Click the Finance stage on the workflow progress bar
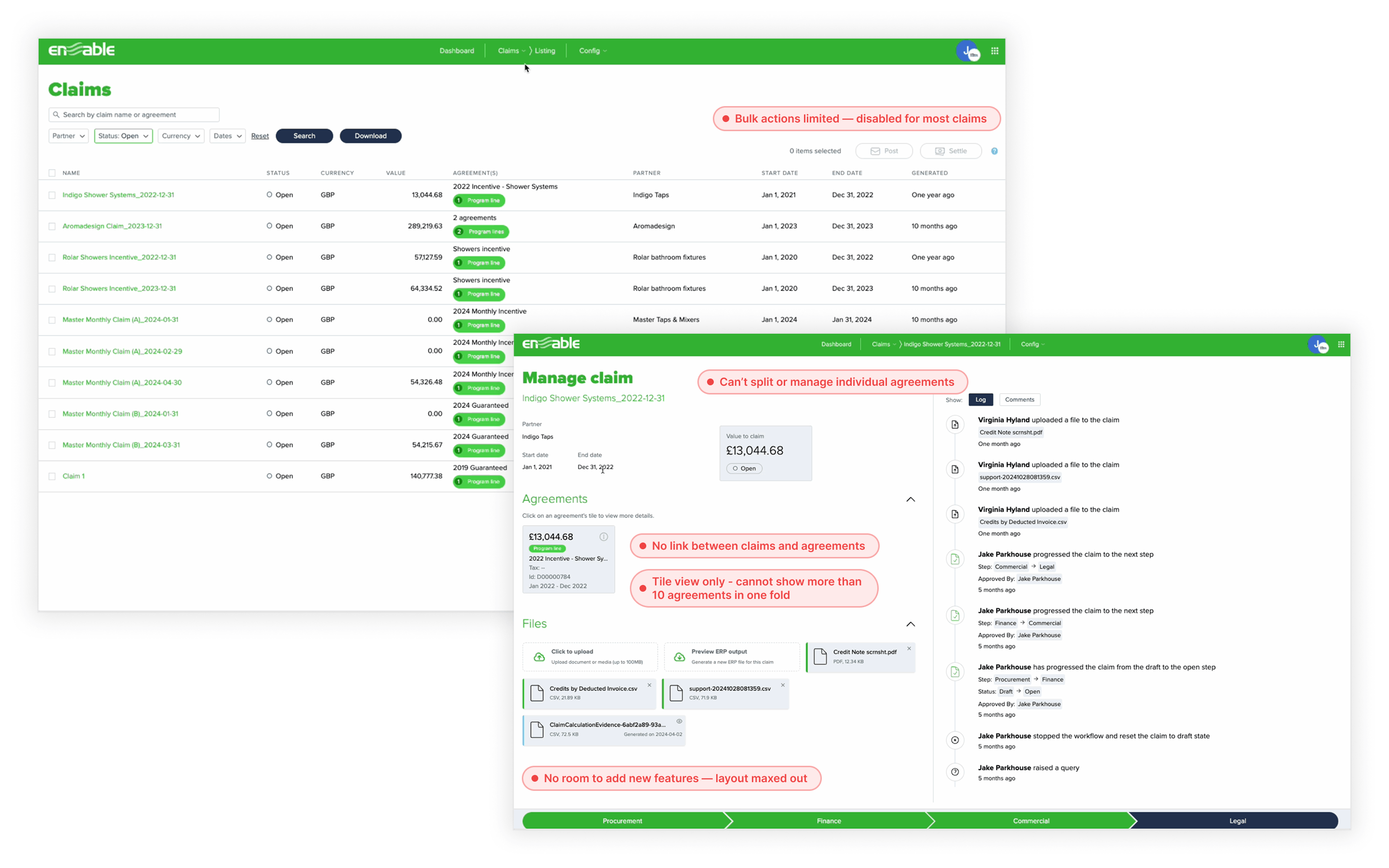This screenshot has height=868, width=1389. coord(829,820)
